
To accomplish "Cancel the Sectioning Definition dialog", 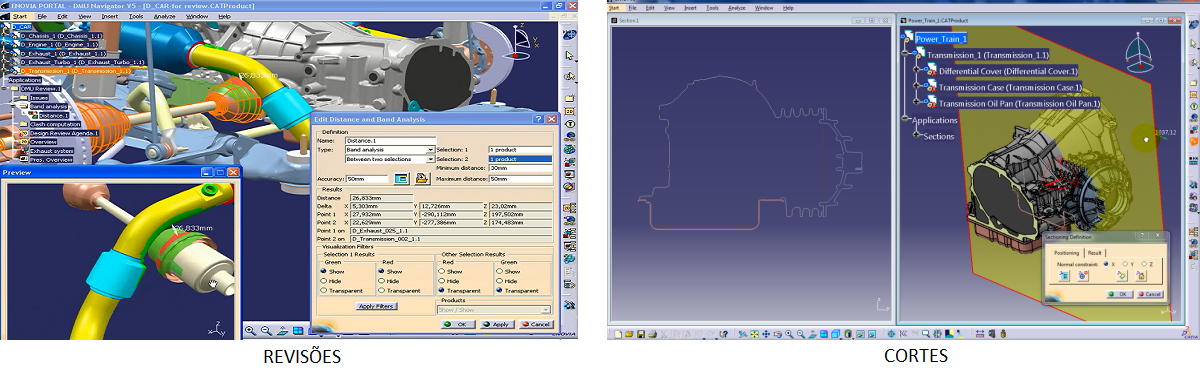I will (1150, 294).
